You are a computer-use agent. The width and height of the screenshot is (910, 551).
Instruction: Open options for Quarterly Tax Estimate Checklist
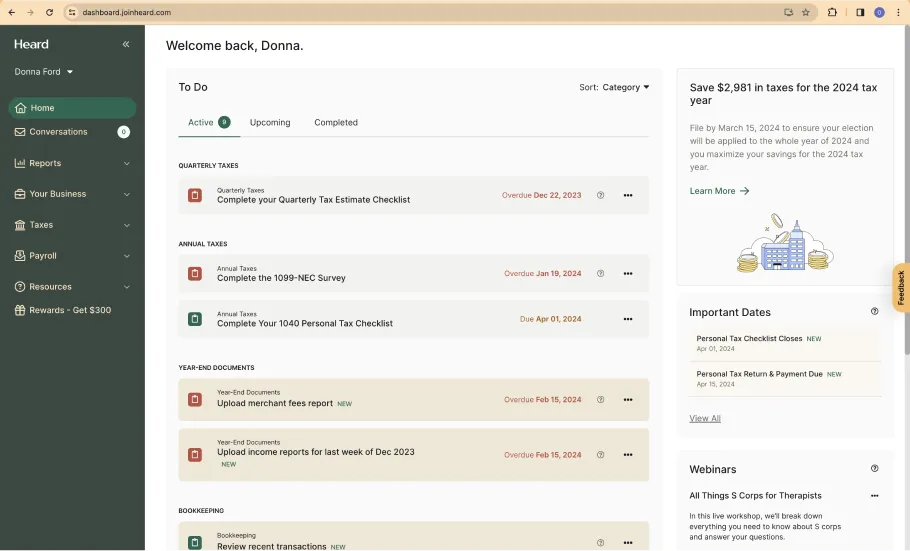click(x=627, y=195)
